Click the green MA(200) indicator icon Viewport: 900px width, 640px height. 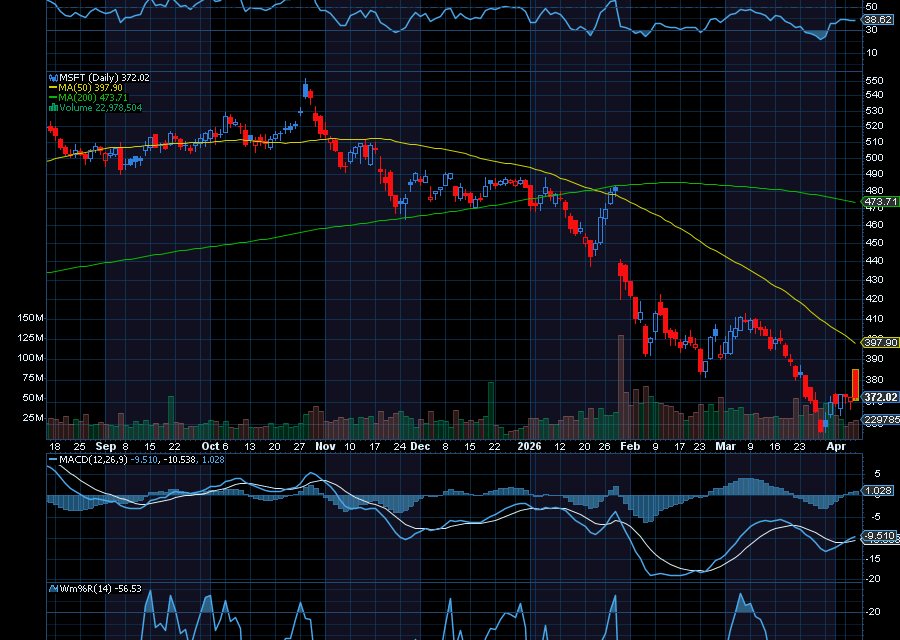pos(52,97)
